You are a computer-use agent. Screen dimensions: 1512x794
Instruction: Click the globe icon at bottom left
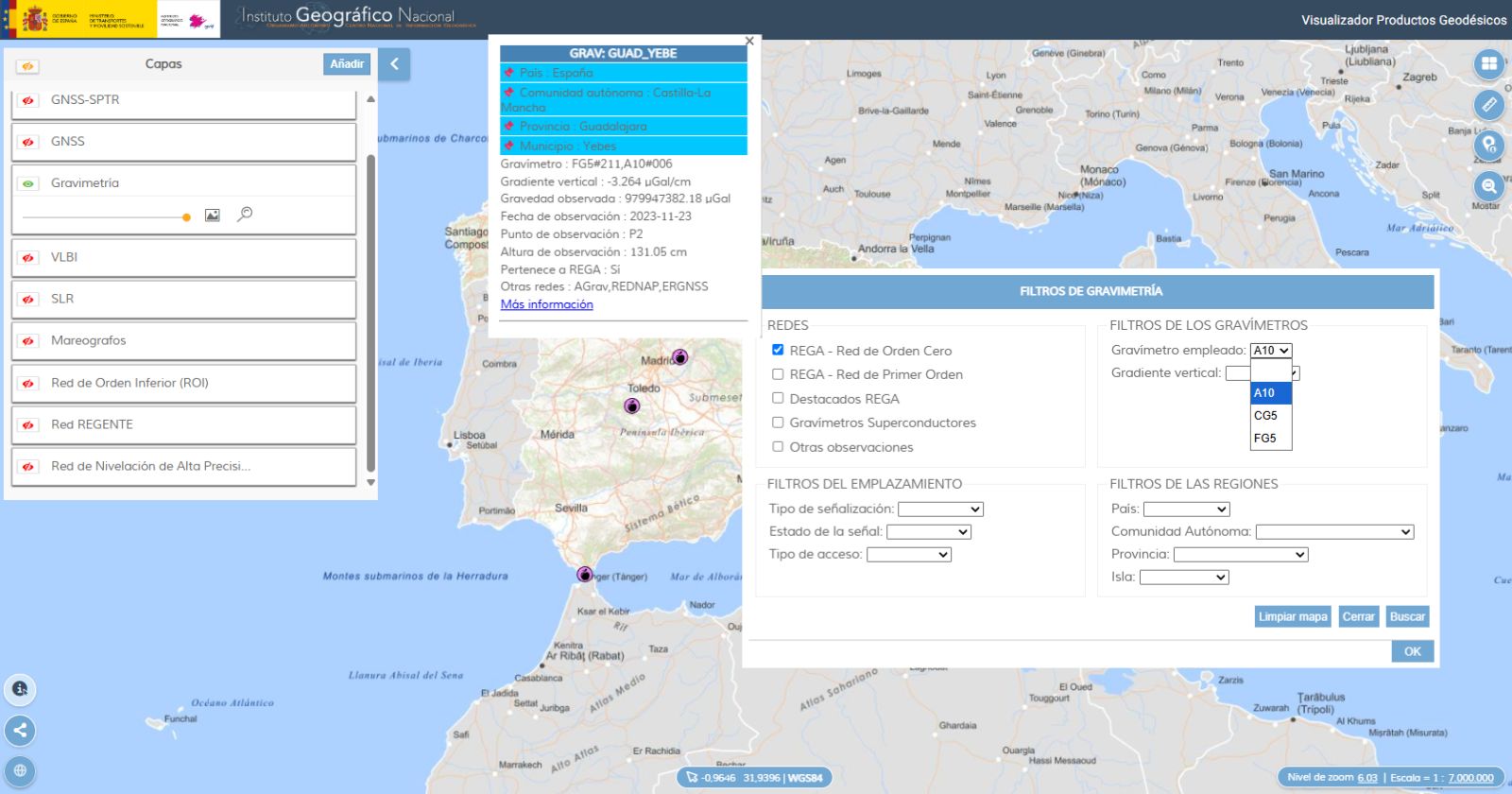pyautogui.click(x=20, y=770)
